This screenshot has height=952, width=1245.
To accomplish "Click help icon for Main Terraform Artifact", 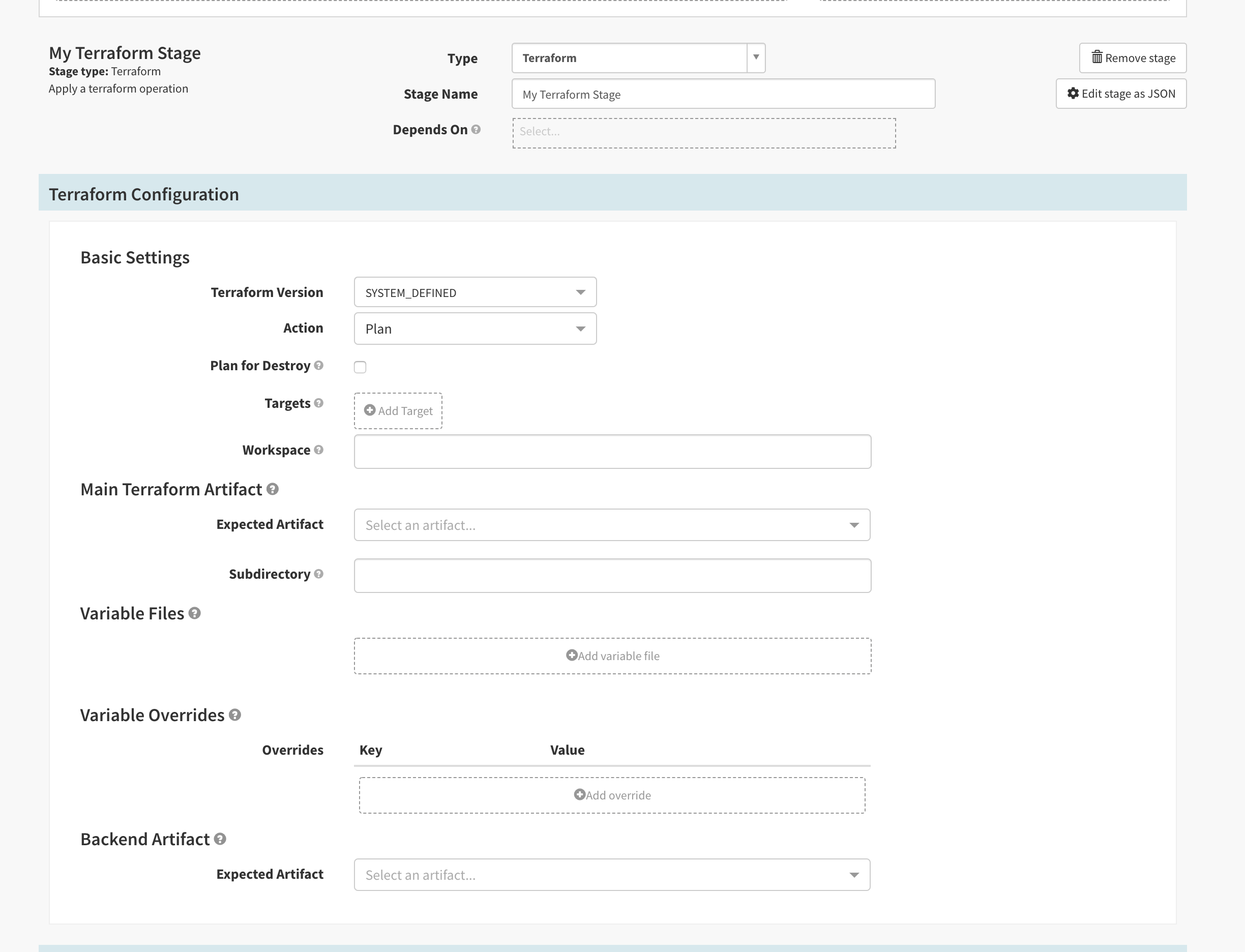I will pos(273,489).
